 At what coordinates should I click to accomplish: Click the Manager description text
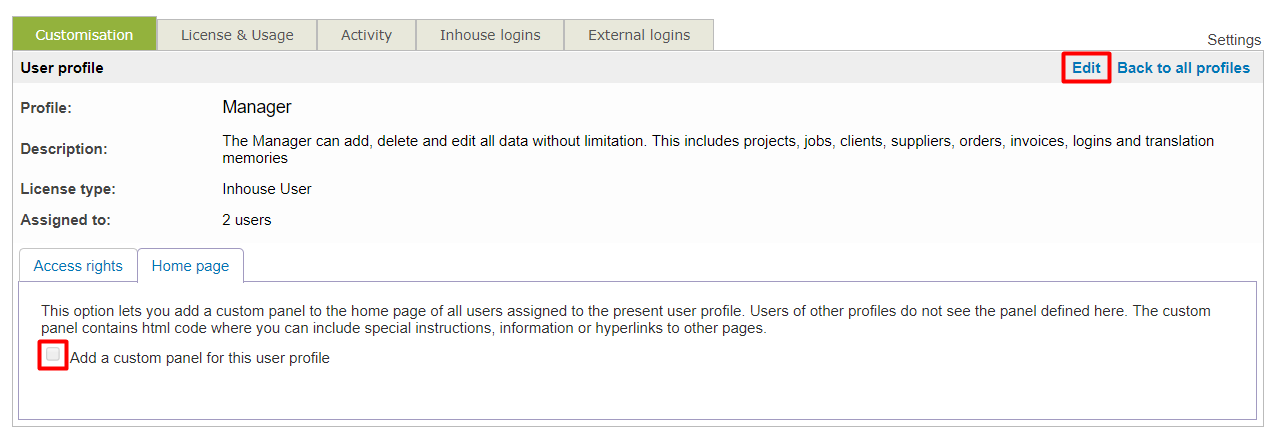[x=717, y=149]
